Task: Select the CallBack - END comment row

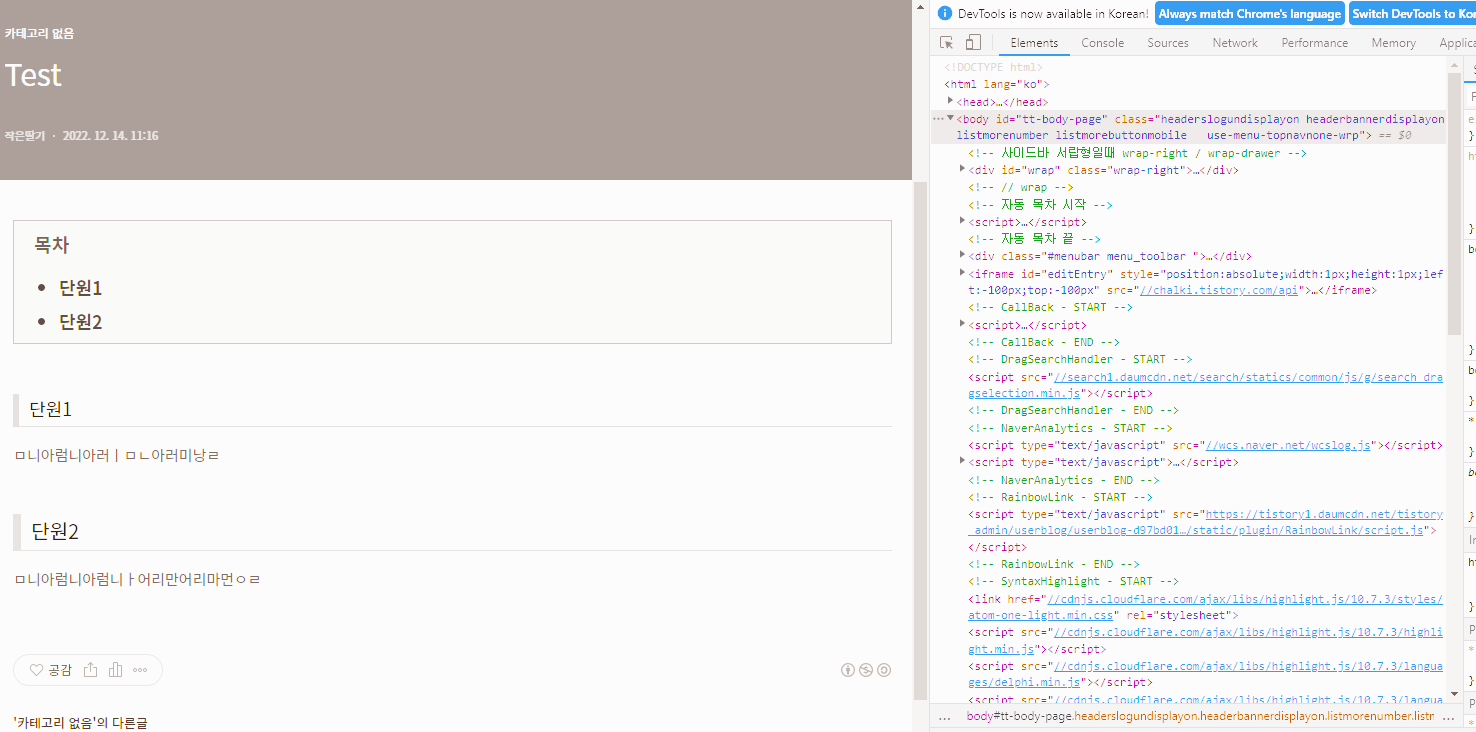Action: [x=1044, y=342]
